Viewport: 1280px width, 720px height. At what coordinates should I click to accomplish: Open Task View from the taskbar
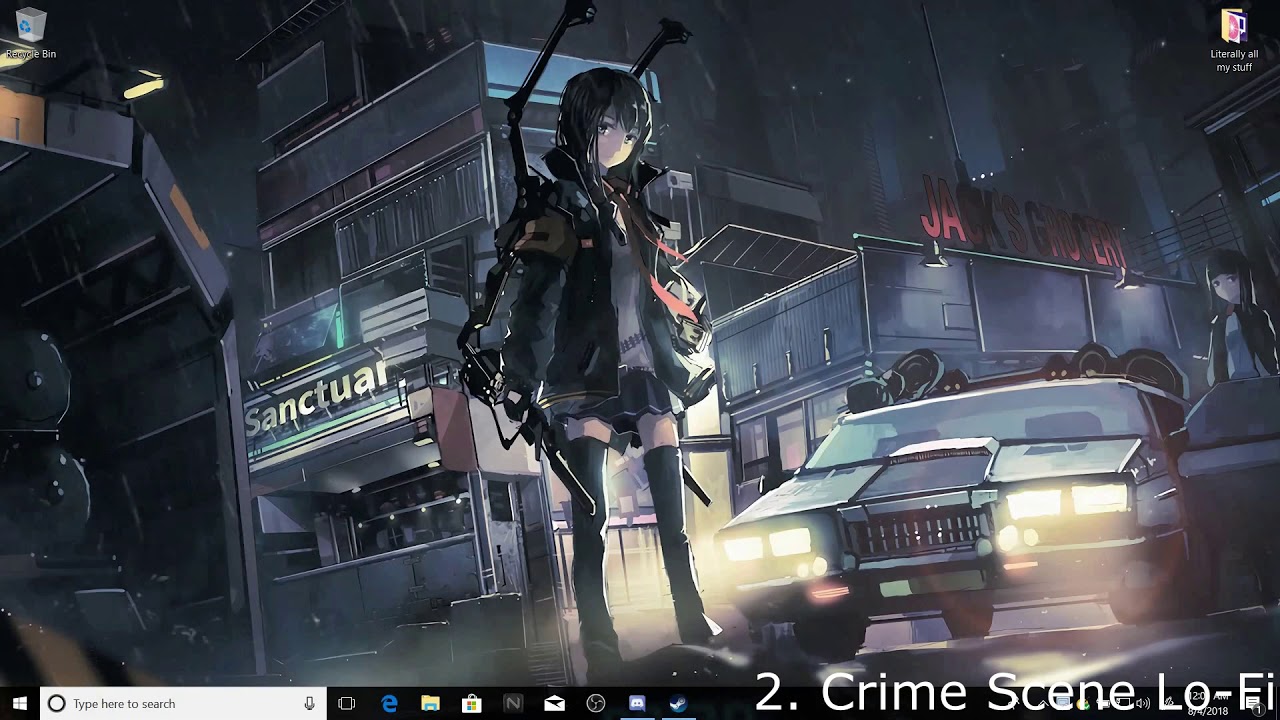pyautogui.click(x=347, y=704)
